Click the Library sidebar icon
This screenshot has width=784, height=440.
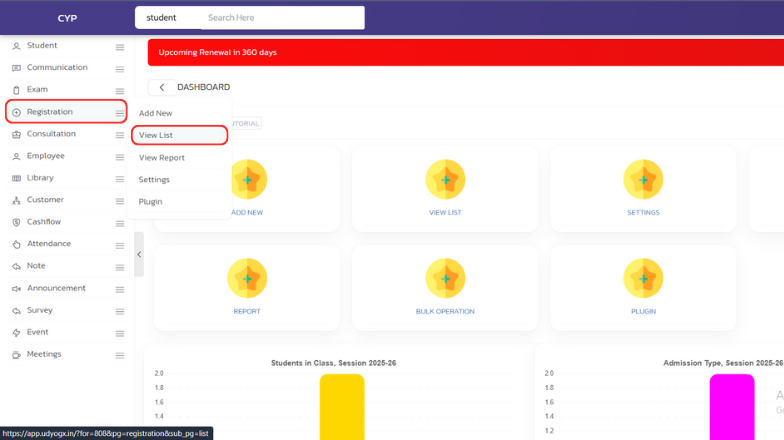pos(16,178)
